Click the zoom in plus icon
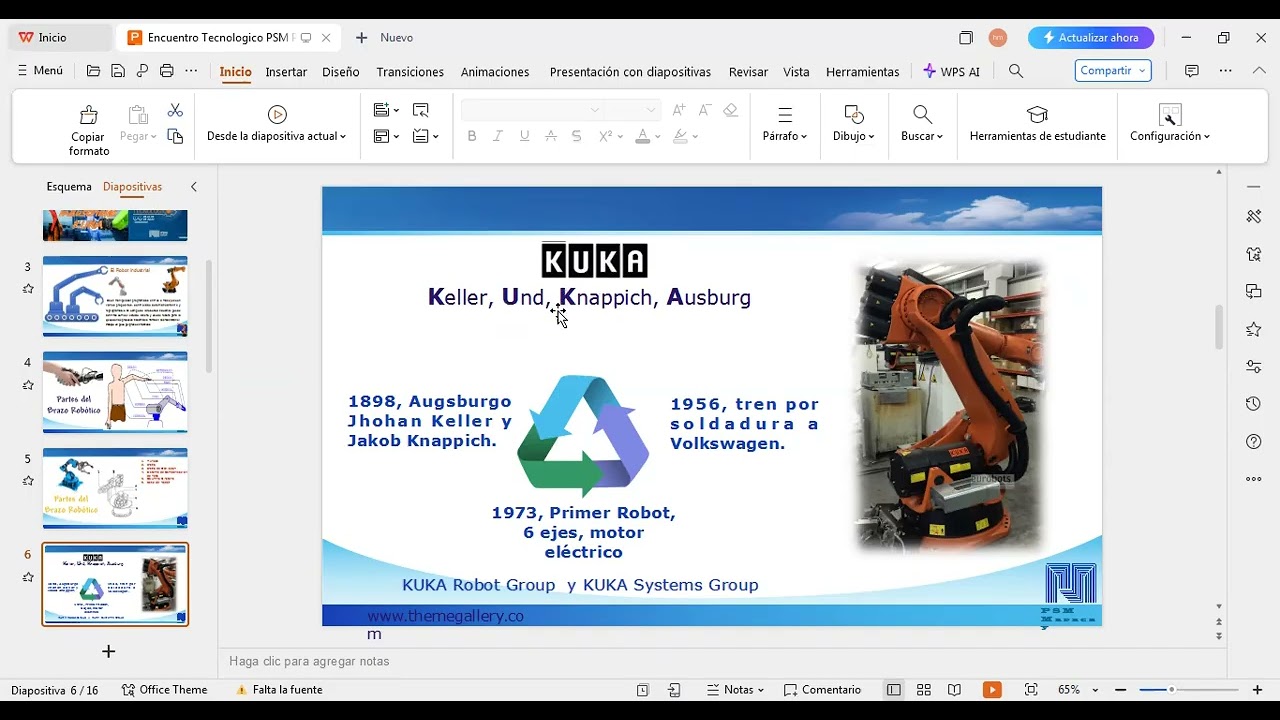The width and height of the screenshot is (1280, 720). point(1257,690)
